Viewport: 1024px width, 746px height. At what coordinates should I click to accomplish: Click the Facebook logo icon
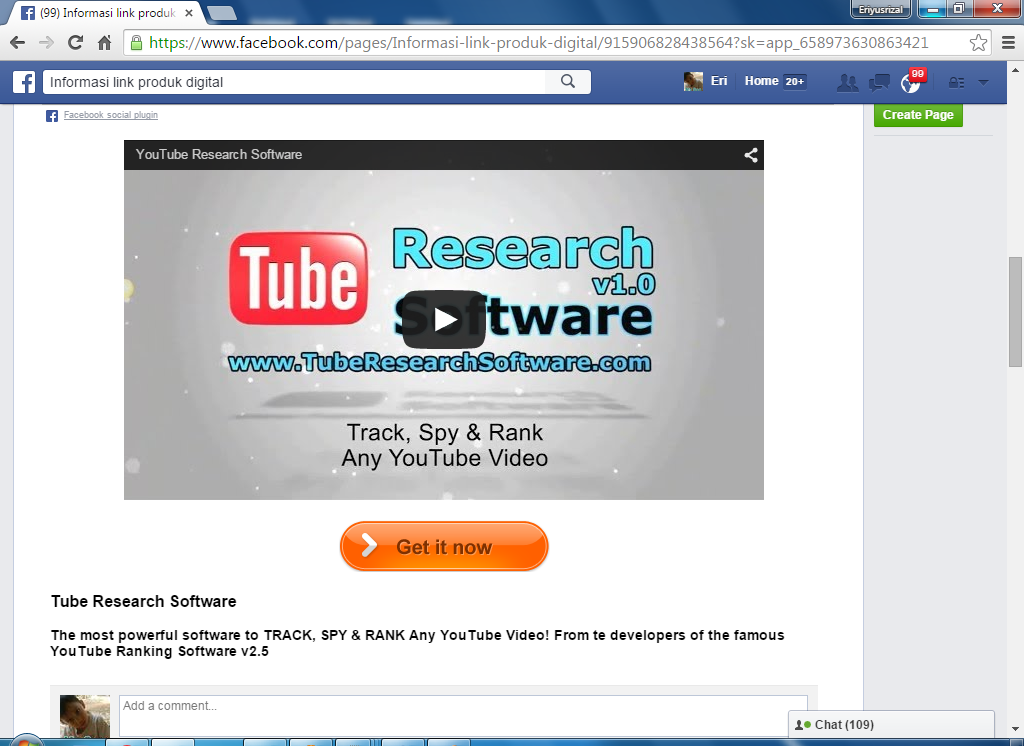tap(24, 82)
